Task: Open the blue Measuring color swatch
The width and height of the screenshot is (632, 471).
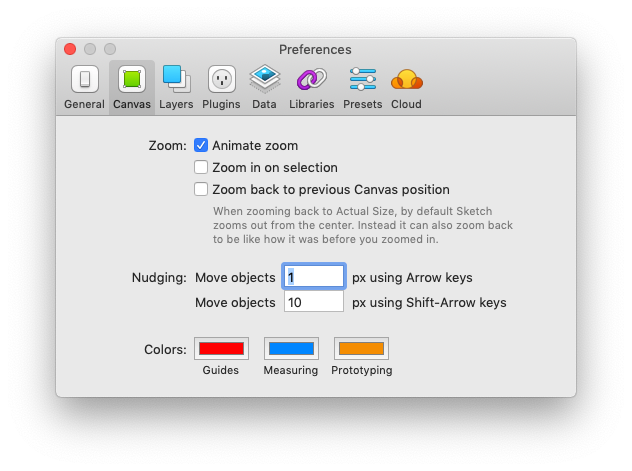Action: (291, 349)
